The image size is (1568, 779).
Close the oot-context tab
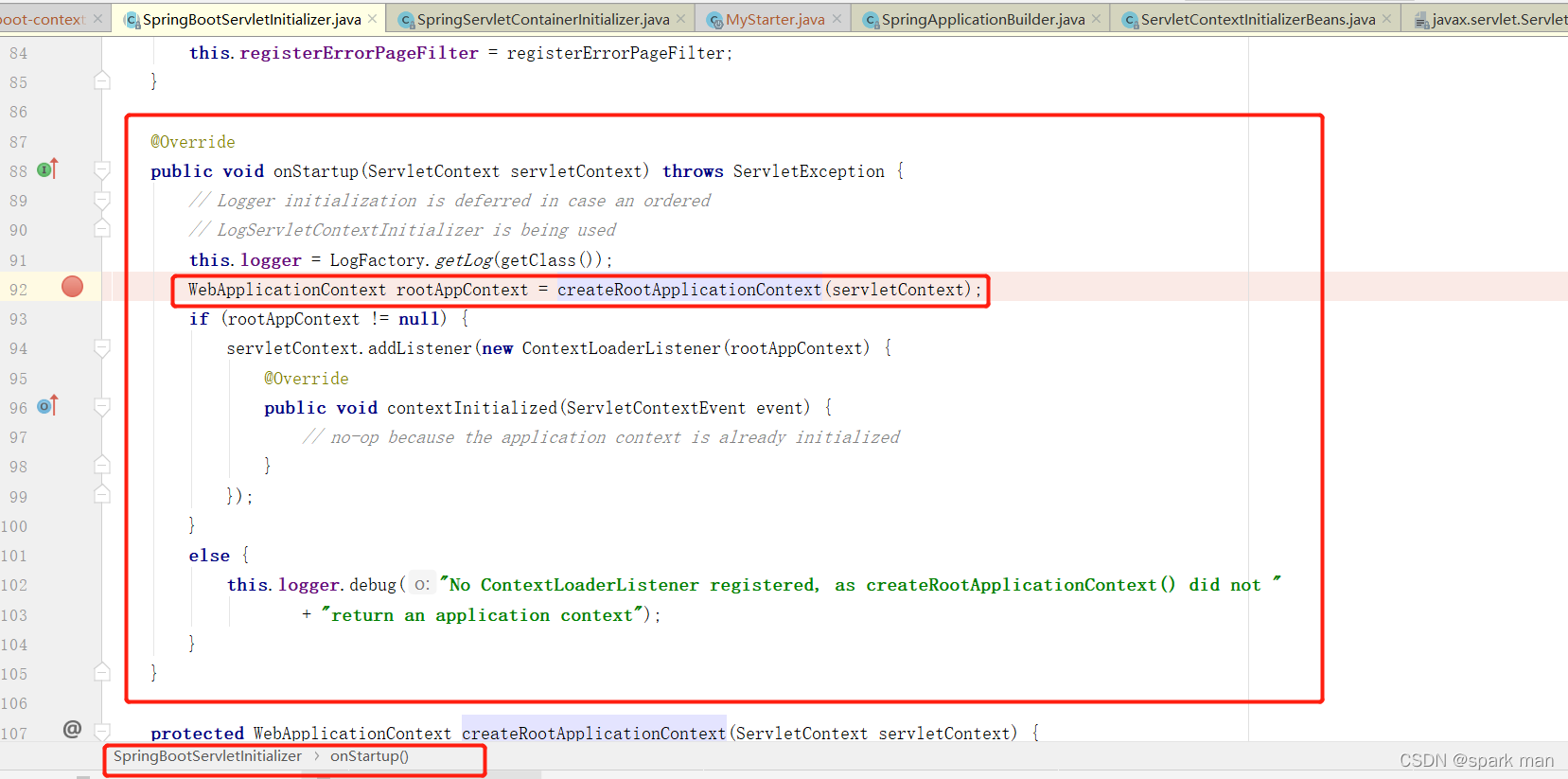coord(97,19)
